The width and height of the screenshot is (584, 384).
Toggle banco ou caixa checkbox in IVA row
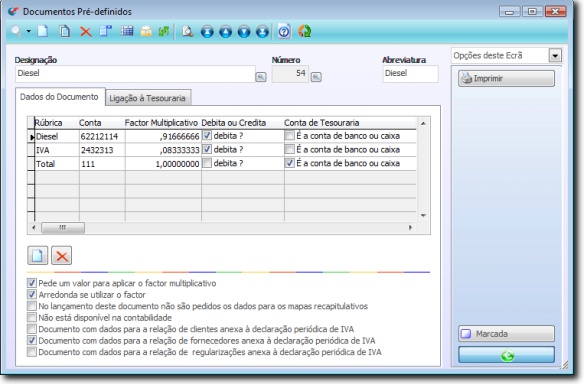[x=289, y=149]
